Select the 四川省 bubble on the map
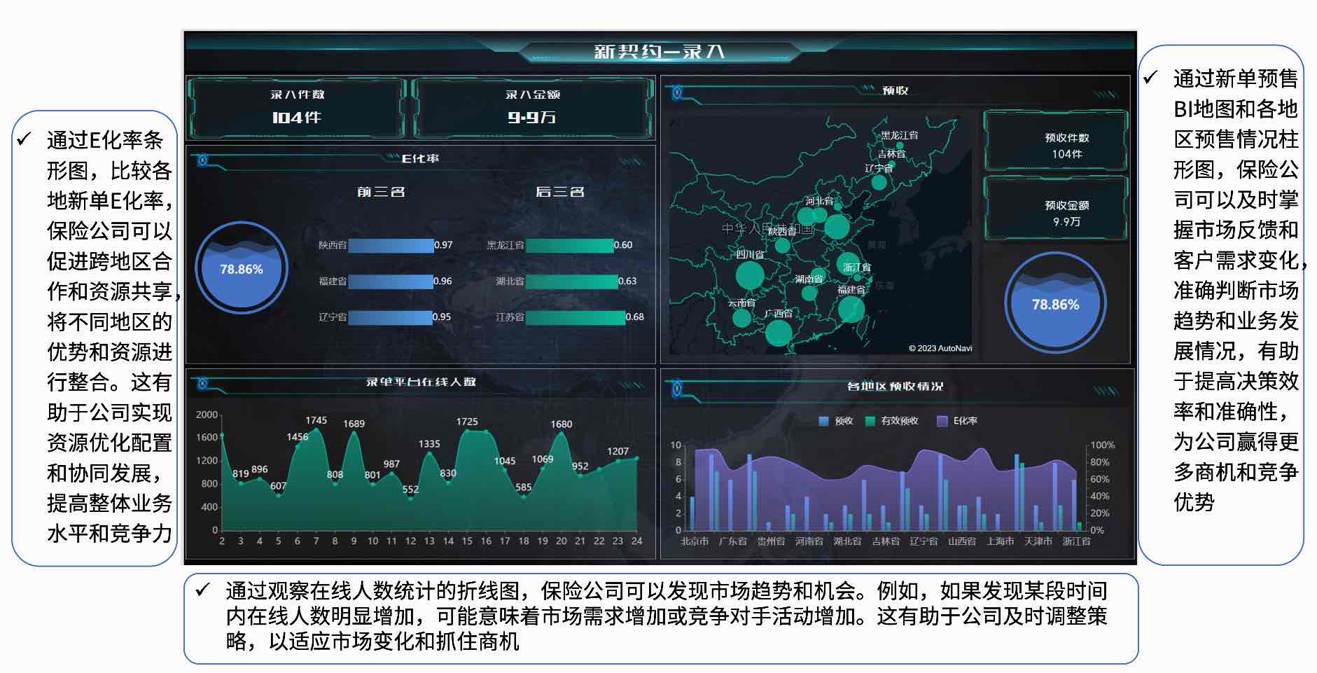 (749, 273)
